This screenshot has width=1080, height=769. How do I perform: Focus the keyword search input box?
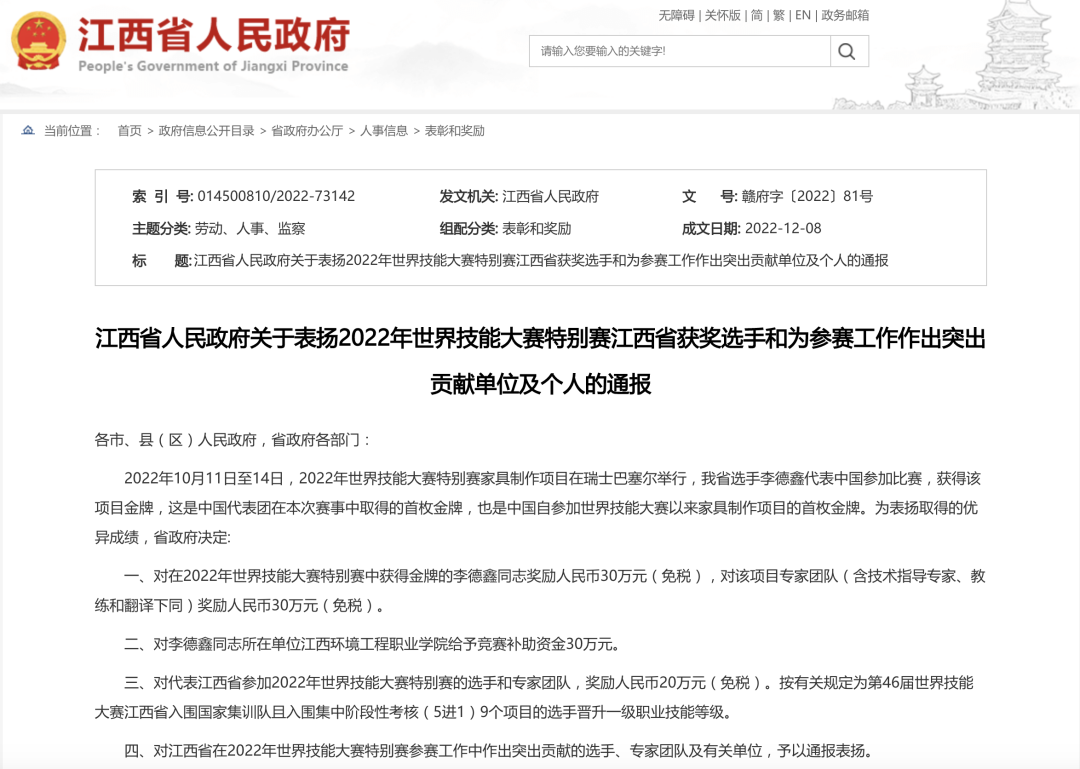(678, 51)
